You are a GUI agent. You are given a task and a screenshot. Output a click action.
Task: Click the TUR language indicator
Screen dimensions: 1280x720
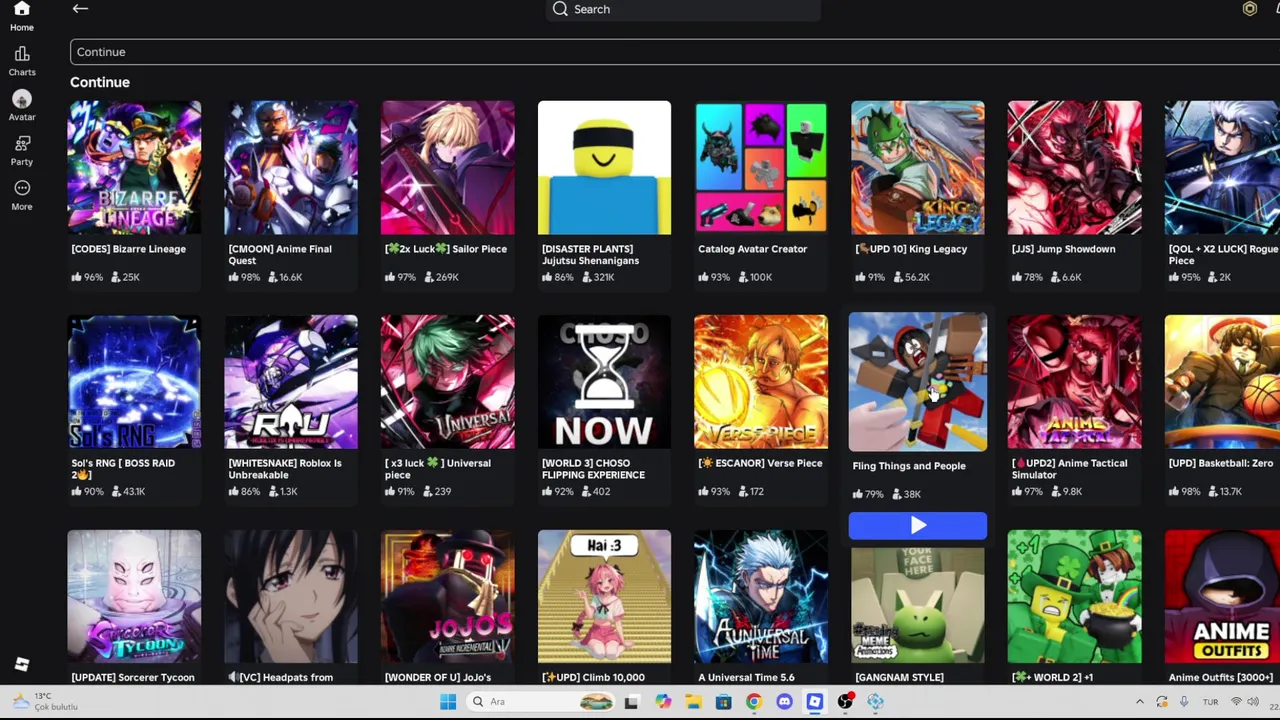[1210, 702]
